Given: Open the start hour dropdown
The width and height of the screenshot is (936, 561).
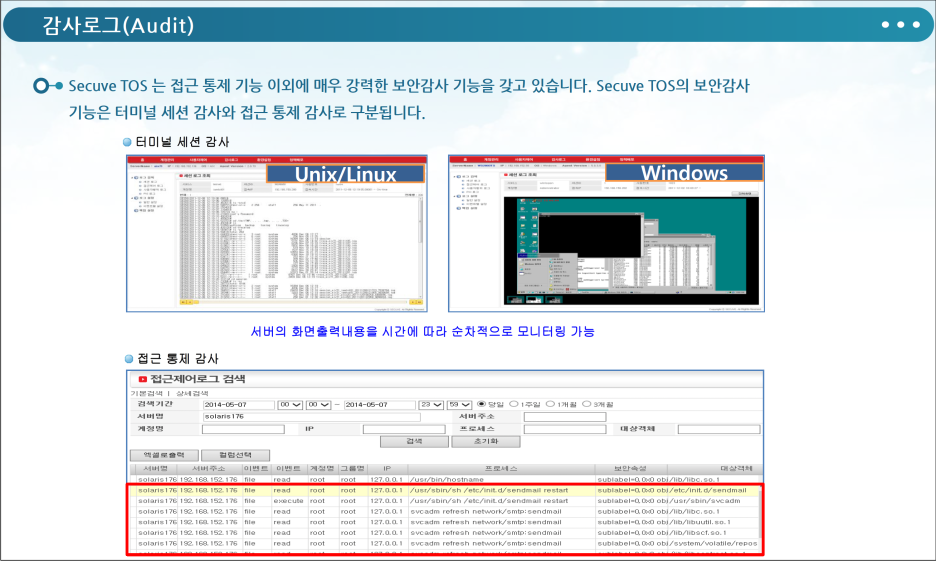Looking at the screenshot, I should 291,405.
